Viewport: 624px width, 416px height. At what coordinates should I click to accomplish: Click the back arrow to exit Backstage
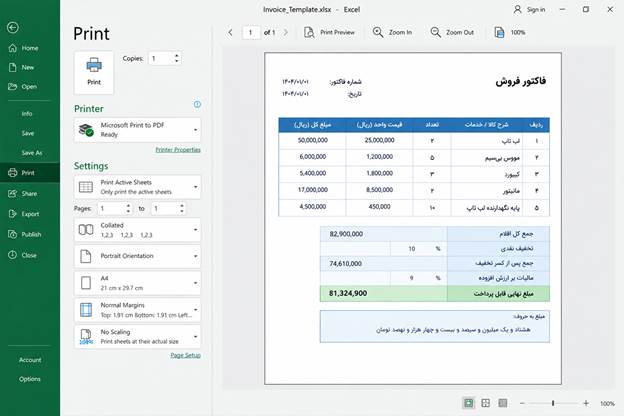[x=13, y=27]
